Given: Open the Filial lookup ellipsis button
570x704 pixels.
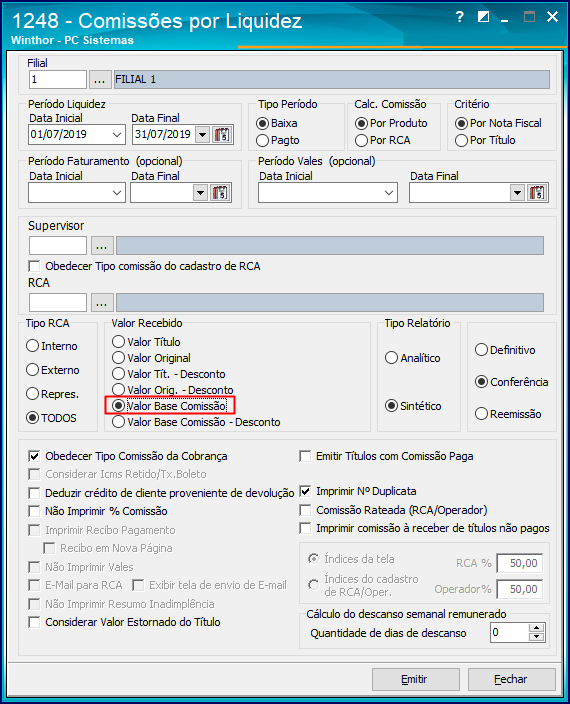Looking at the screenshot, I should (x=100, y=79).
